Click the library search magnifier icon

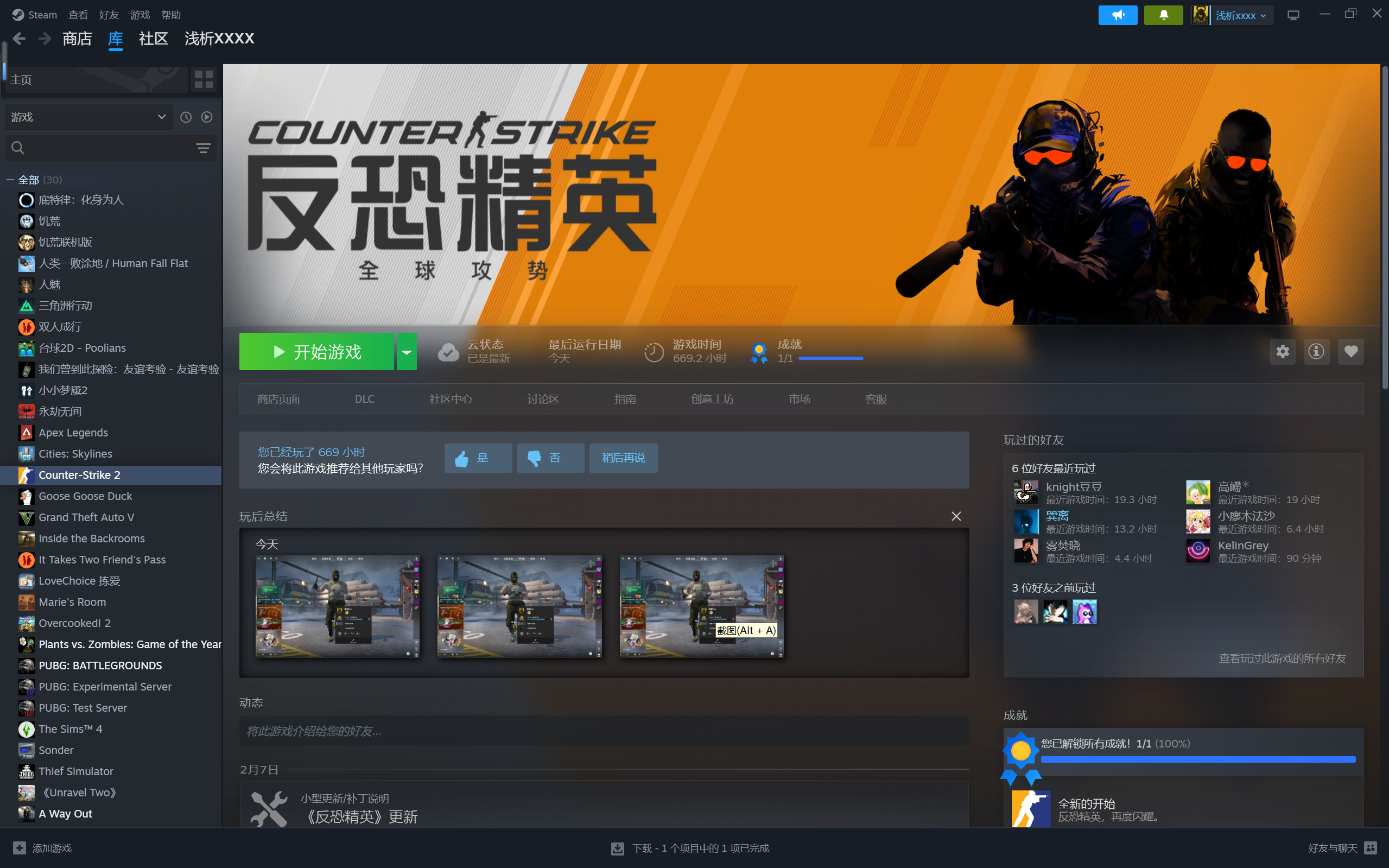coord(18,148)
